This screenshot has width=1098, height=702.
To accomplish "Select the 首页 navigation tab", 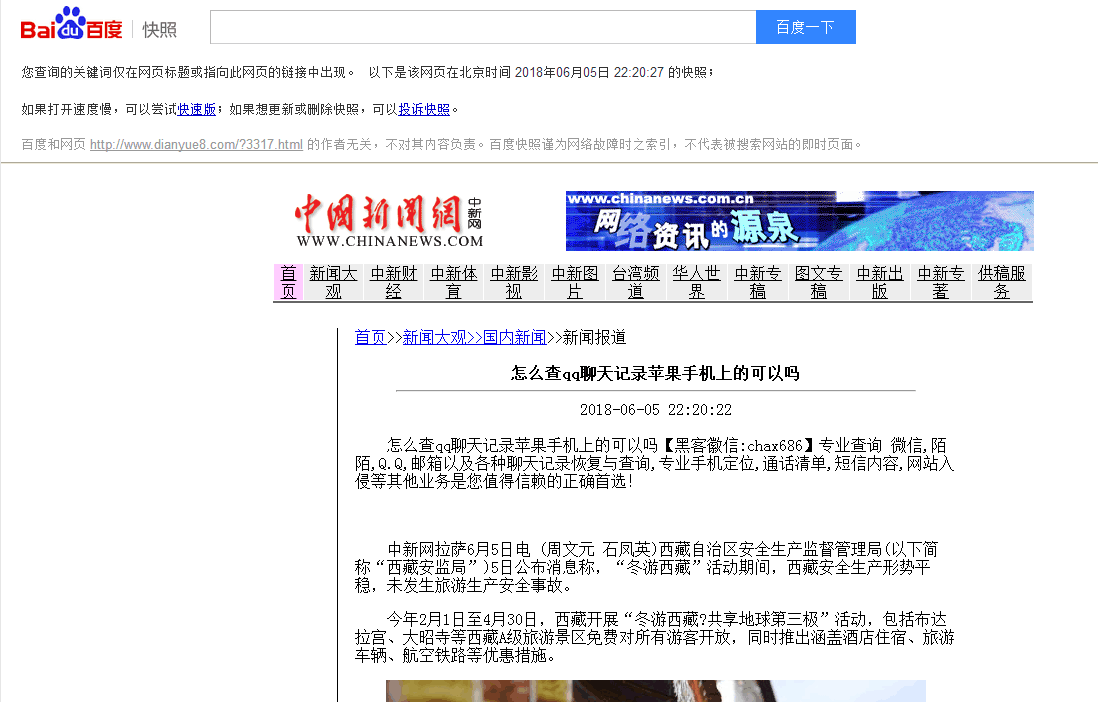I will [x=288, y=282].
